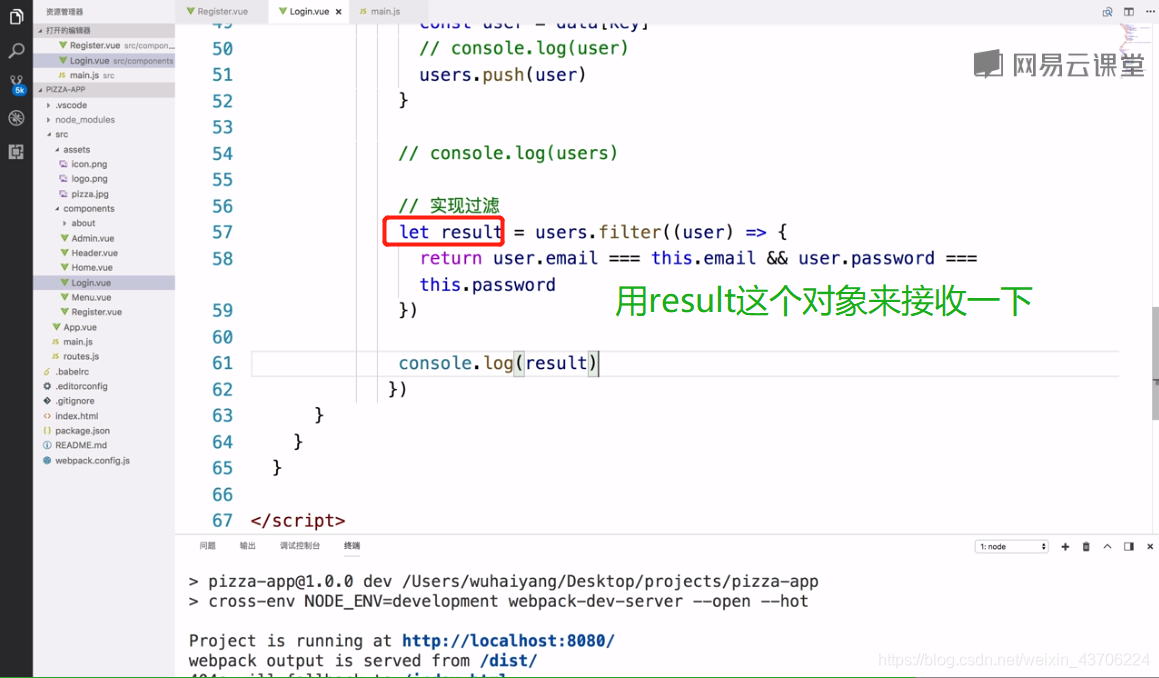The height and width of the screenshot is (678, 1159).
Task: Open Header.vue in file tree
Action: [x=103, y=253]
